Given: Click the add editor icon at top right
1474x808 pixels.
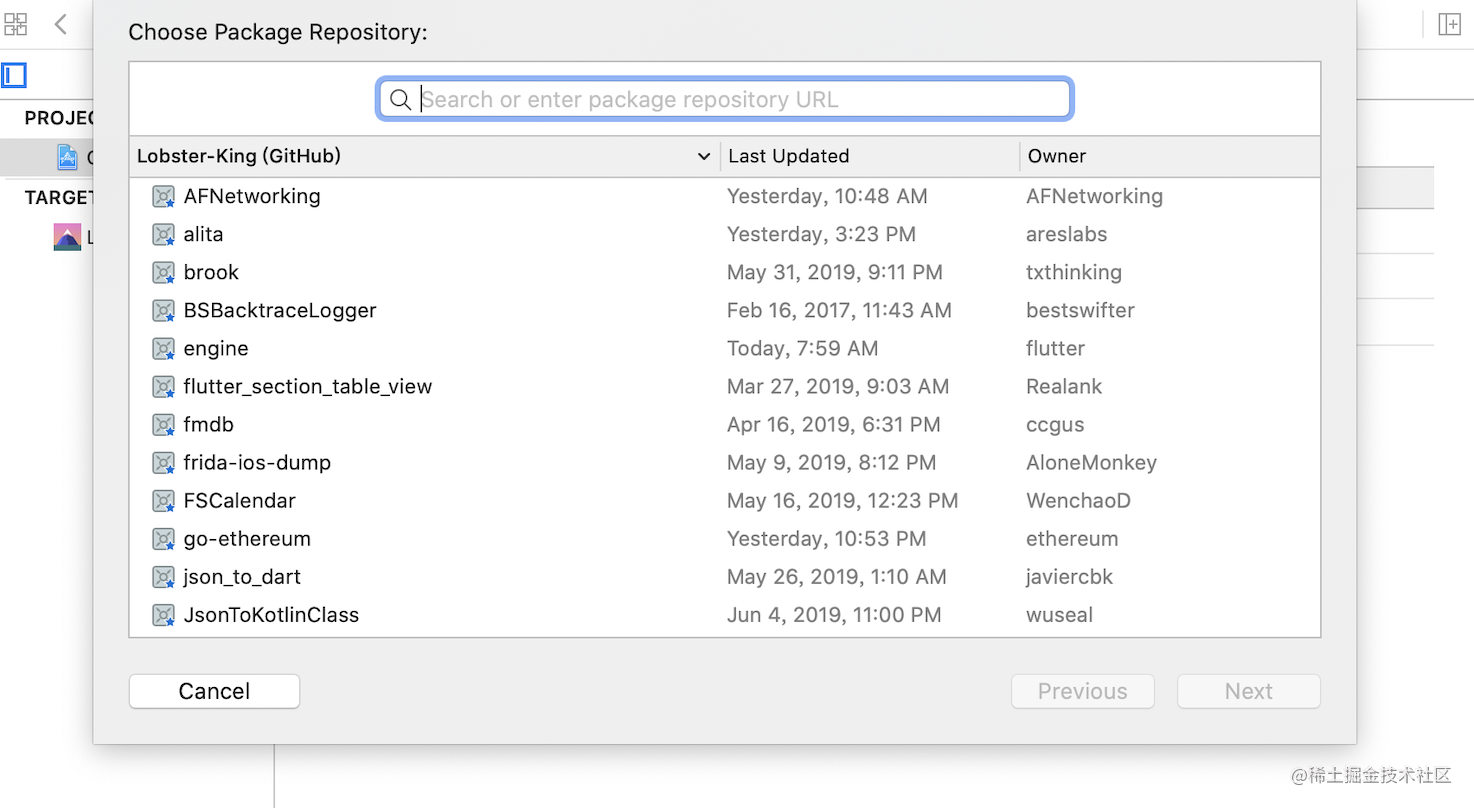Looking at the screenshot, I should [1449, 25].
